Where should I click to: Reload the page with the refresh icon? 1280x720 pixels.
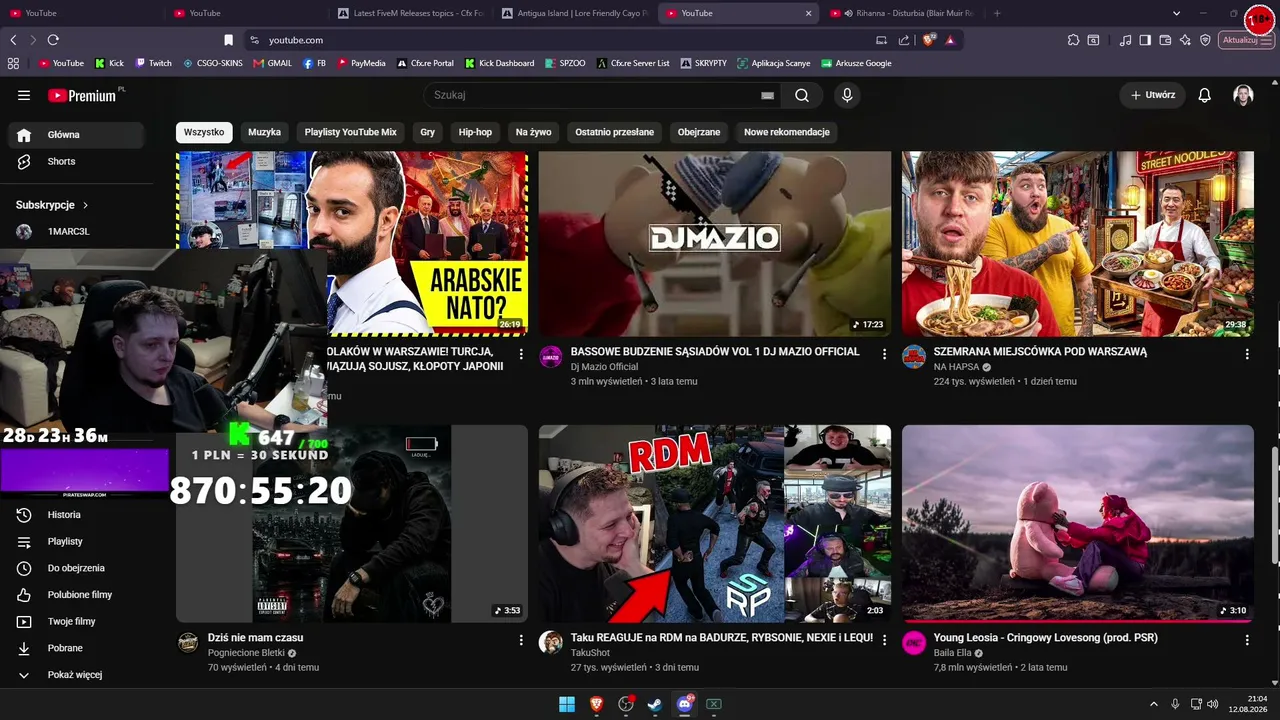tap(53, 40)
